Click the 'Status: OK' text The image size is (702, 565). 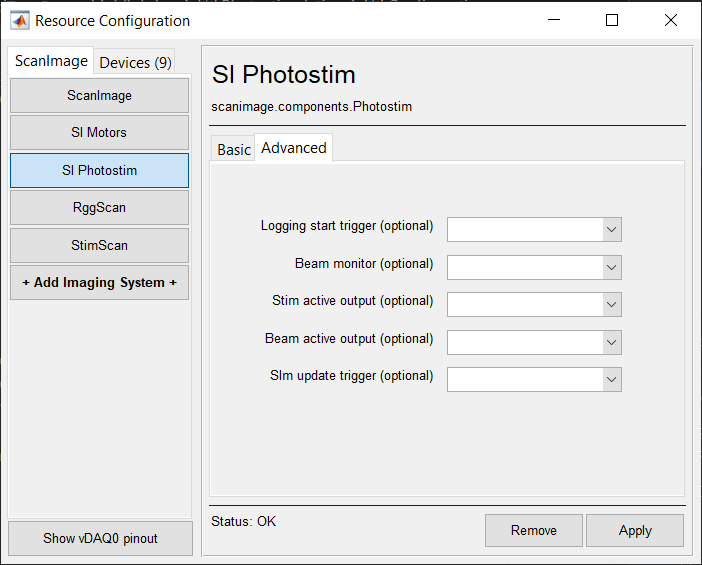pos(244,522)
